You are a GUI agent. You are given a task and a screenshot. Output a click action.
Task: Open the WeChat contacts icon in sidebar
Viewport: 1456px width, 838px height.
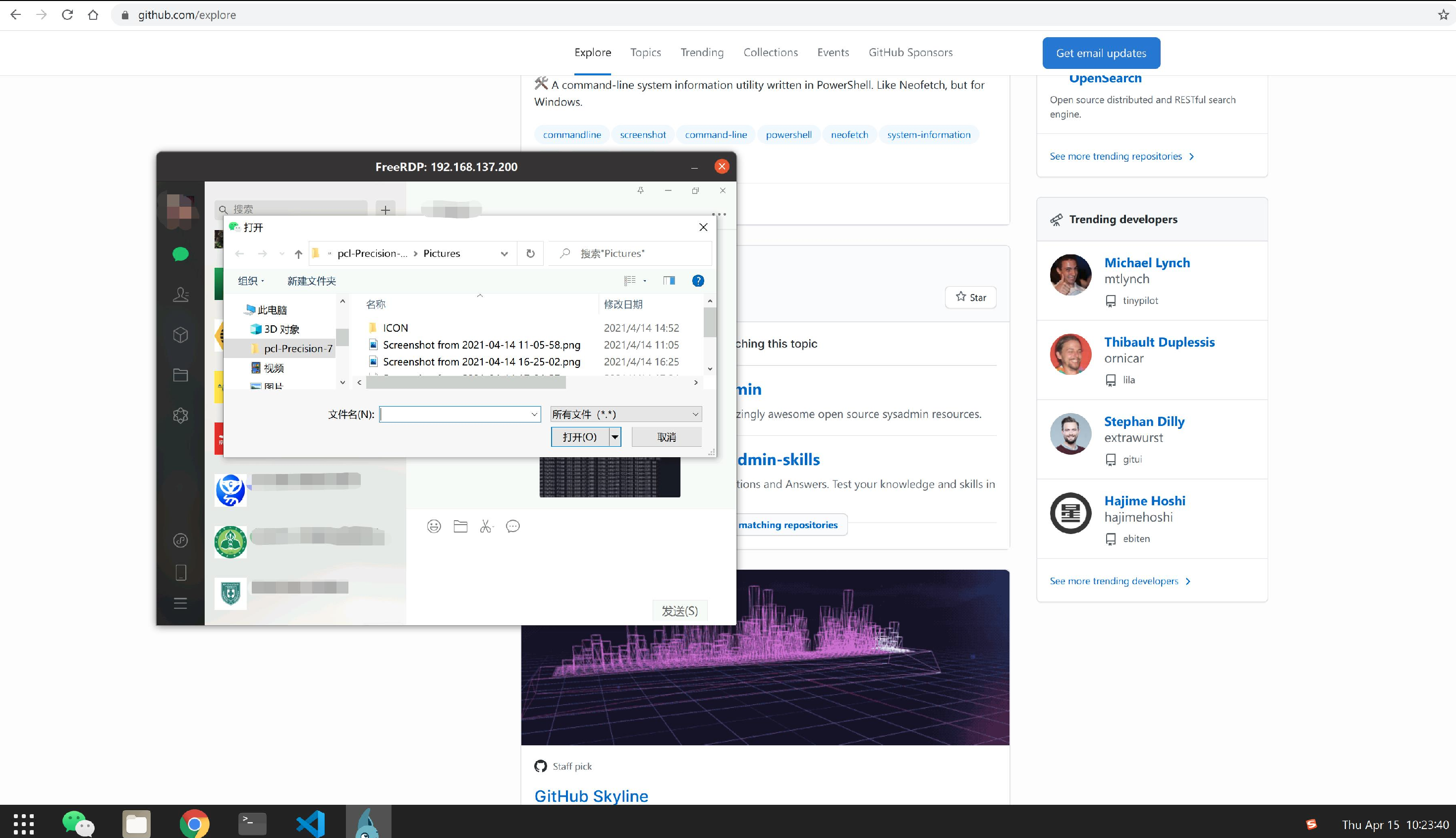[180, 295]
